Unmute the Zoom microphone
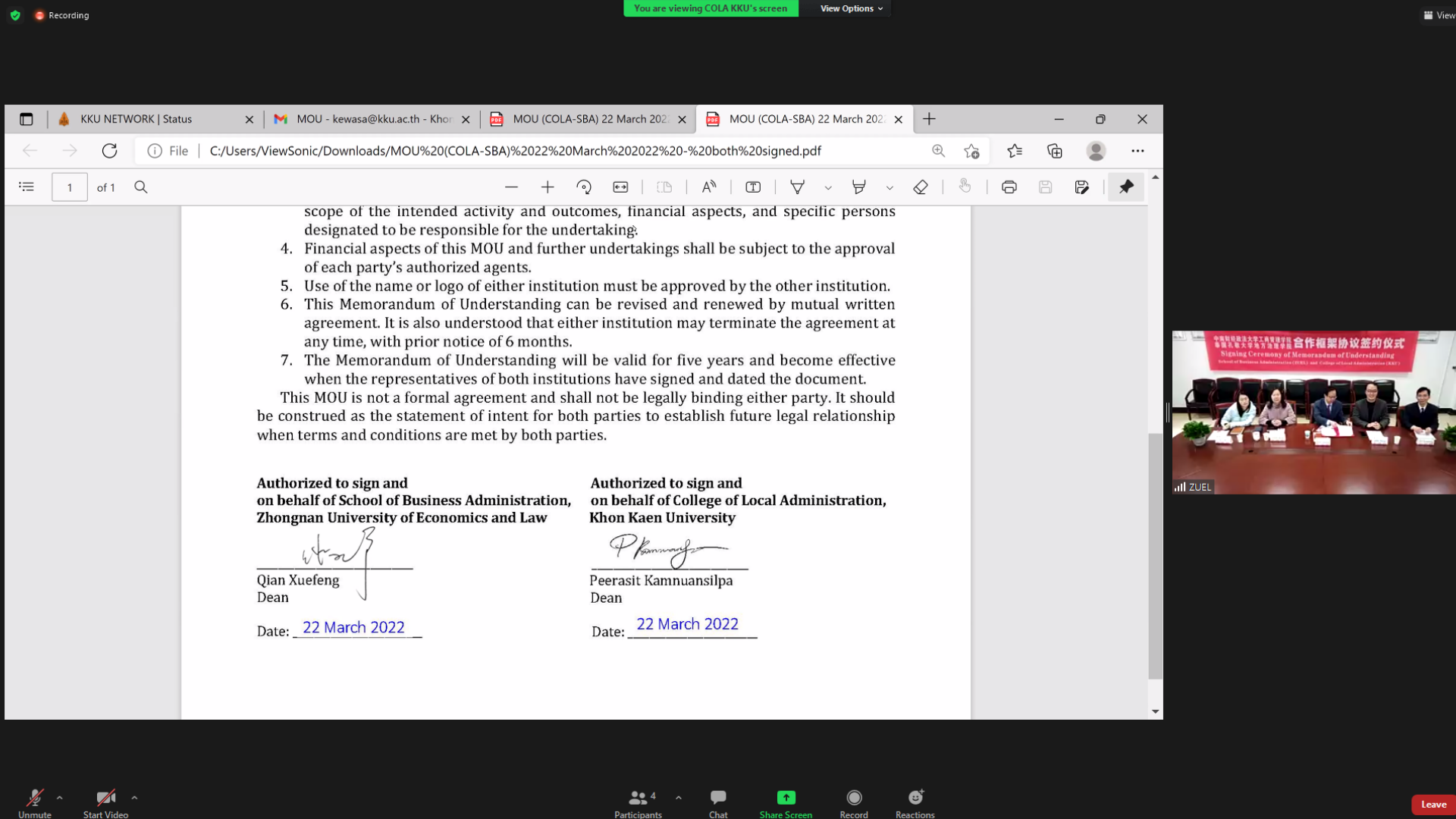 [x=35, y=803]
